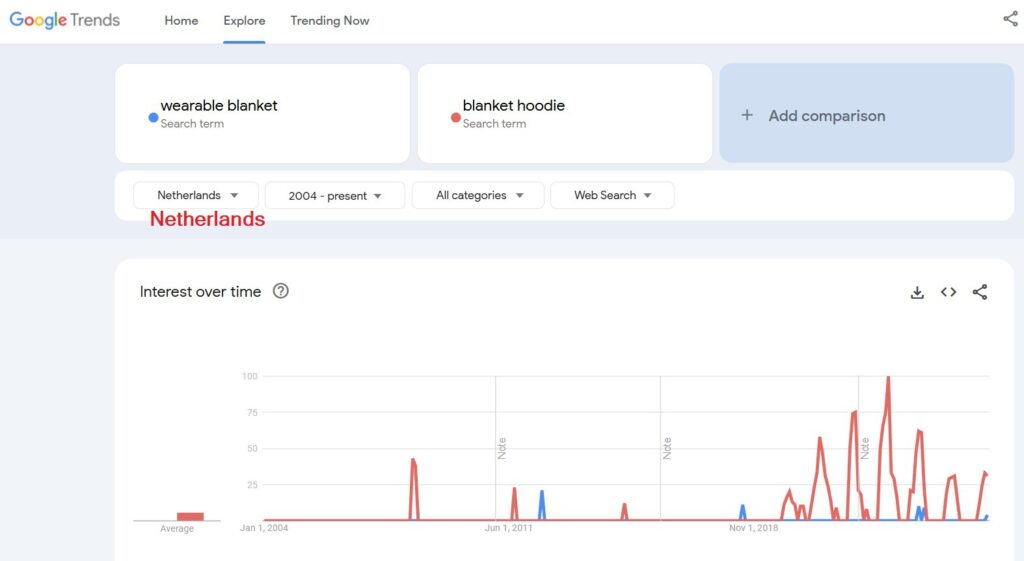Open the embed code icon for chart

948,292
